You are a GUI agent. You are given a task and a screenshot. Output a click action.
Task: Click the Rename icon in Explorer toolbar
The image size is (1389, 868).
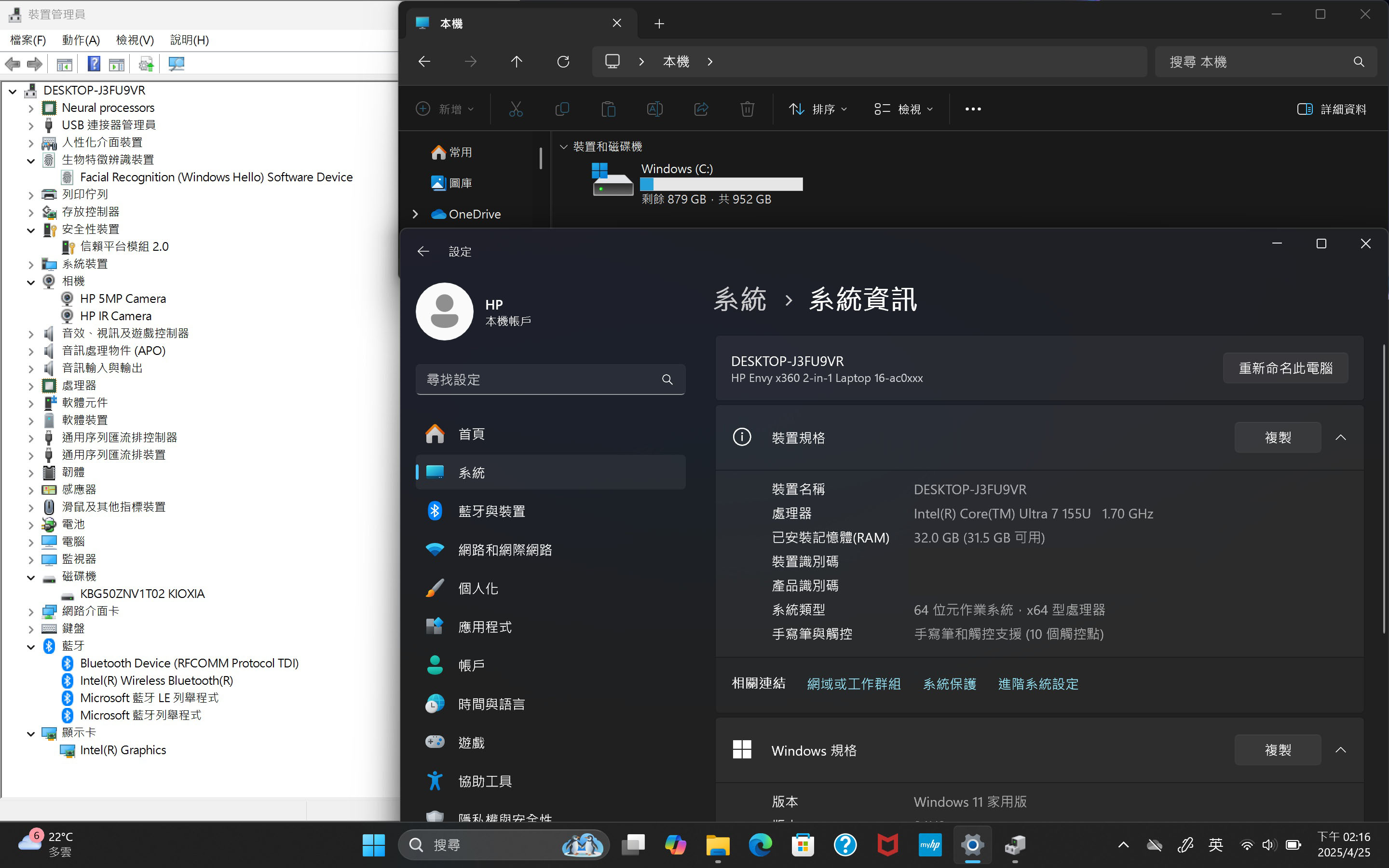(x=655, y=109)
